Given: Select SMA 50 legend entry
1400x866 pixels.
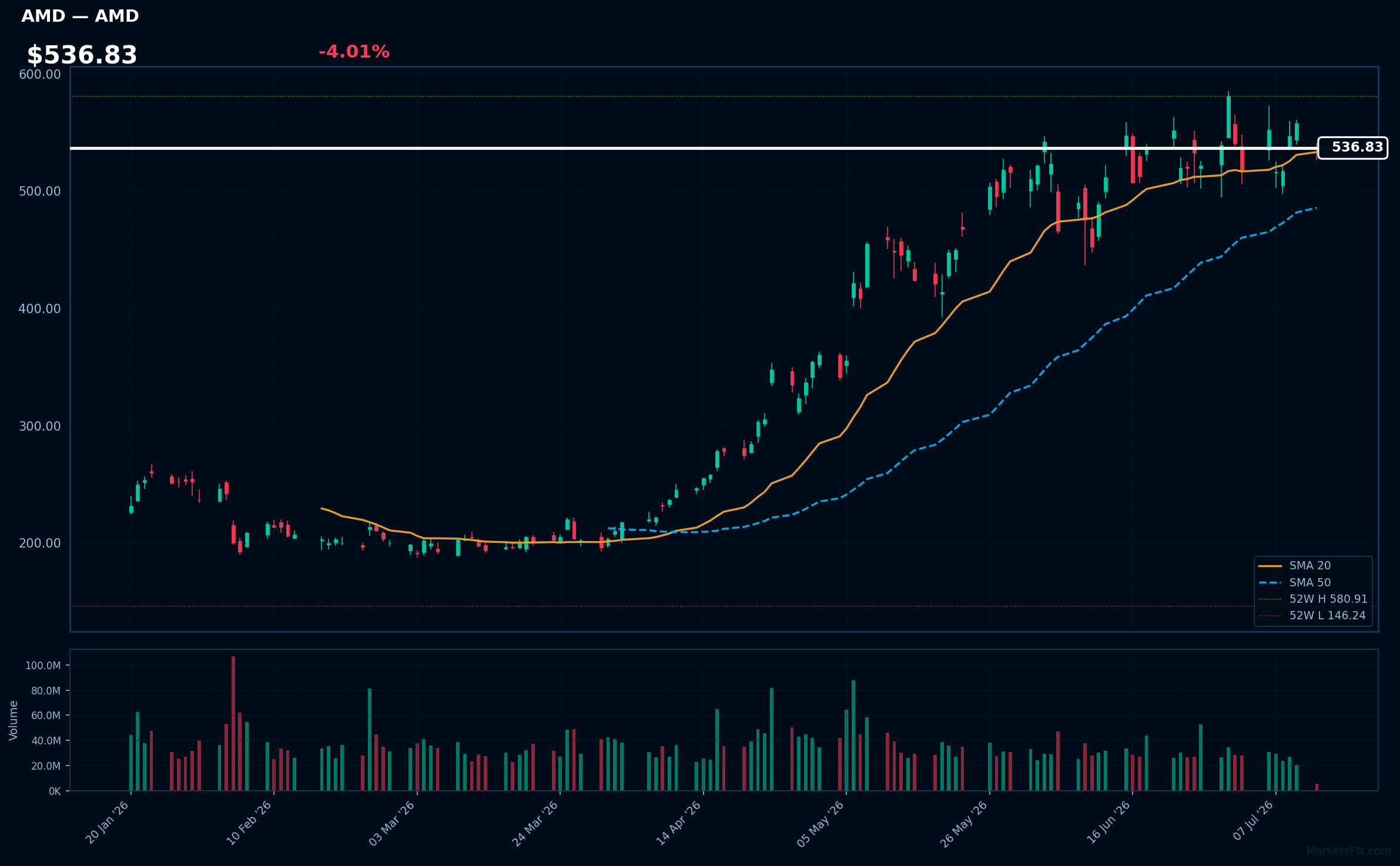Looking at the screenshot, I should tap(1294, 583).
